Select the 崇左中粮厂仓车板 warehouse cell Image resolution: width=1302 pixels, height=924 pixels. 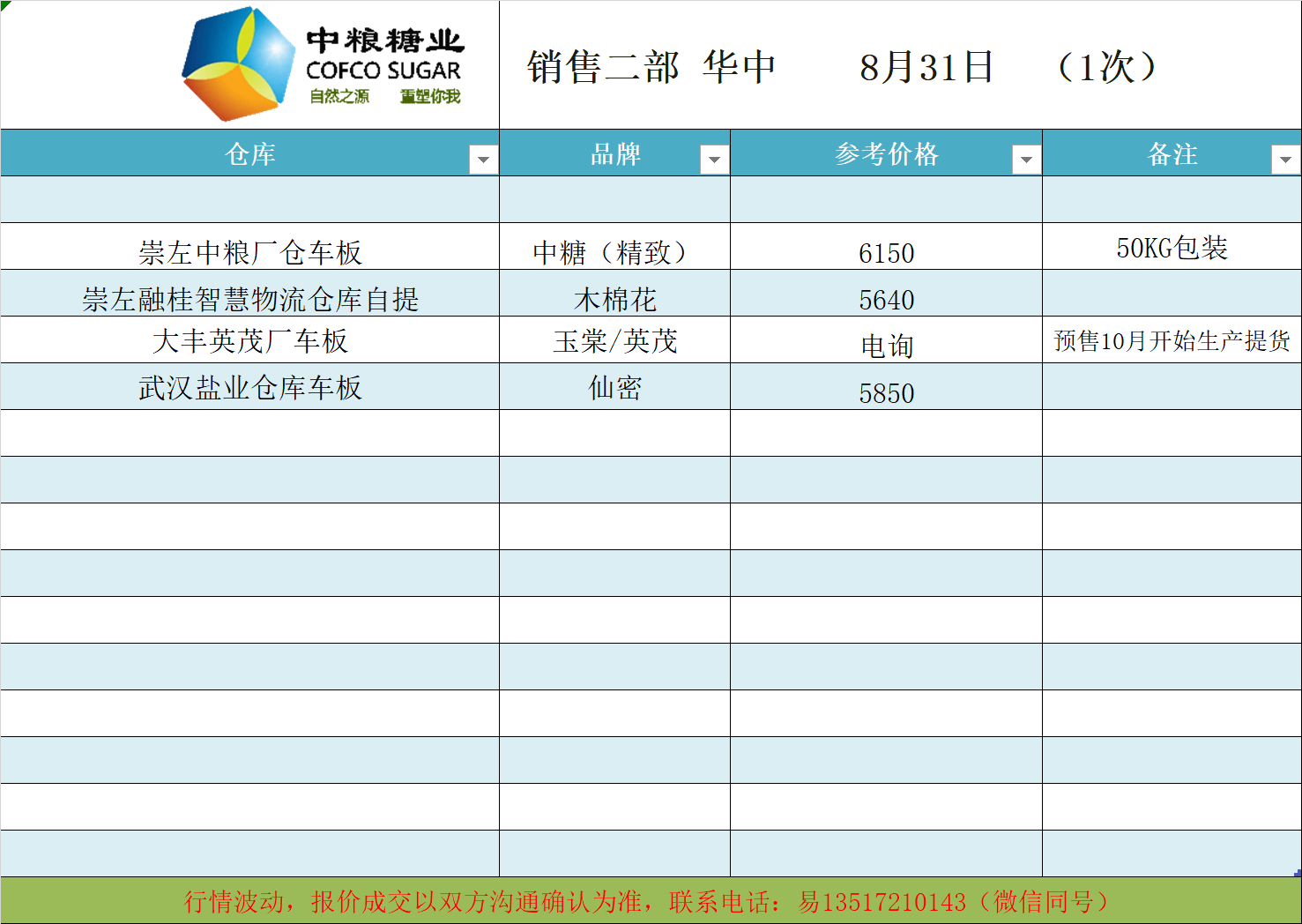[250, 252]
